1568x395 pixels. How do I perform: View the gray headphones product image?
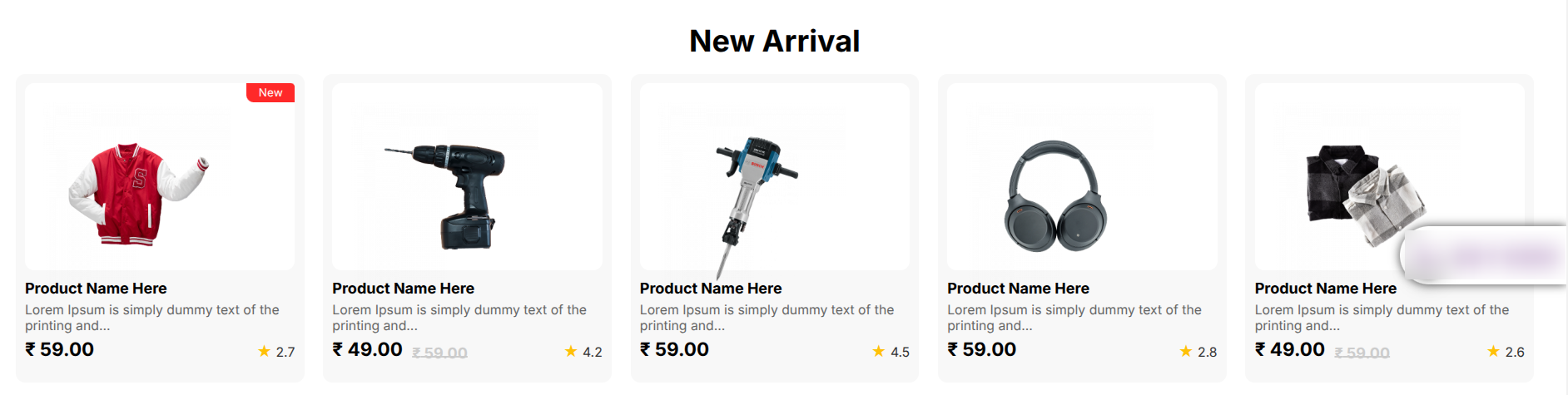point(1056,196)
